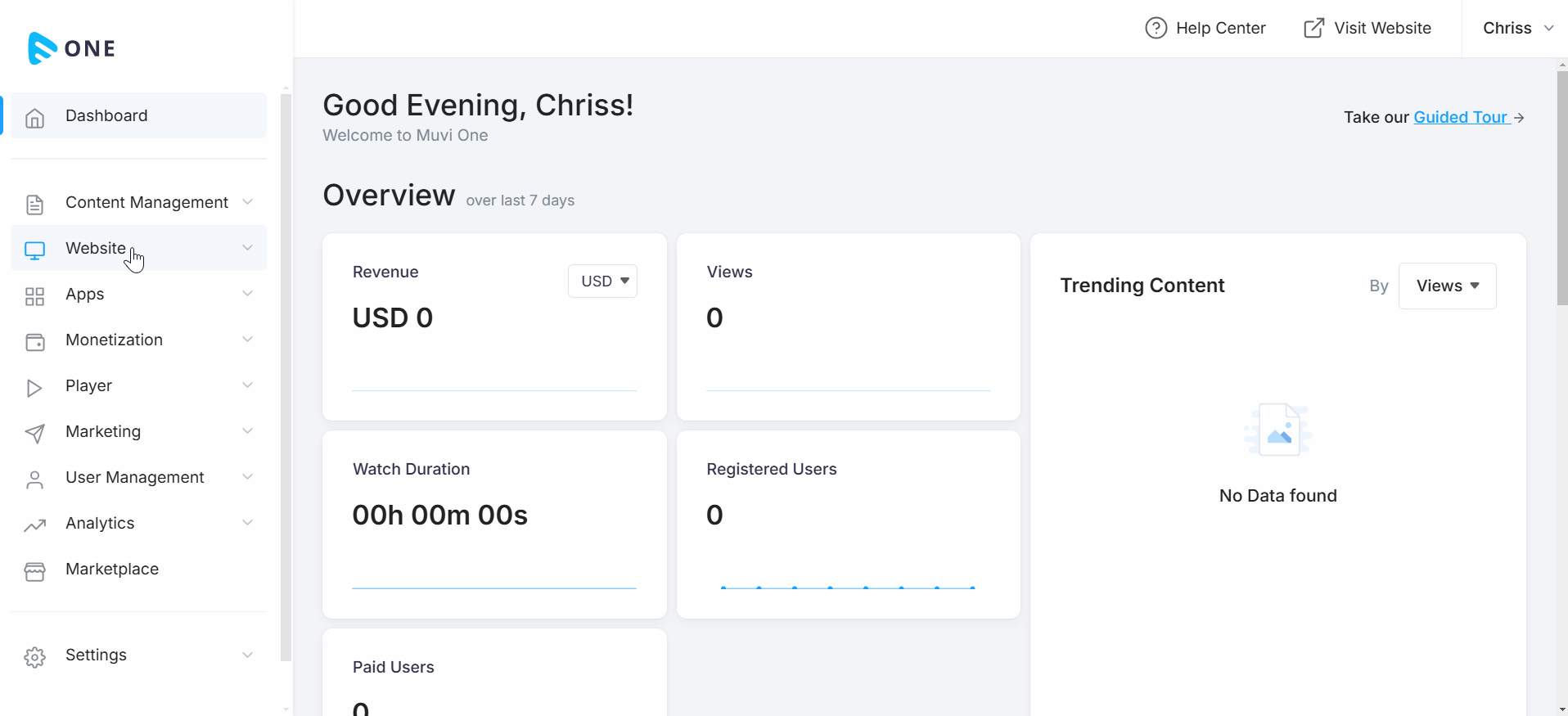This screenshot has height=716, width=1568.
Task: Click the Analytics trend line icon
Action: click(x=34, y=525)
